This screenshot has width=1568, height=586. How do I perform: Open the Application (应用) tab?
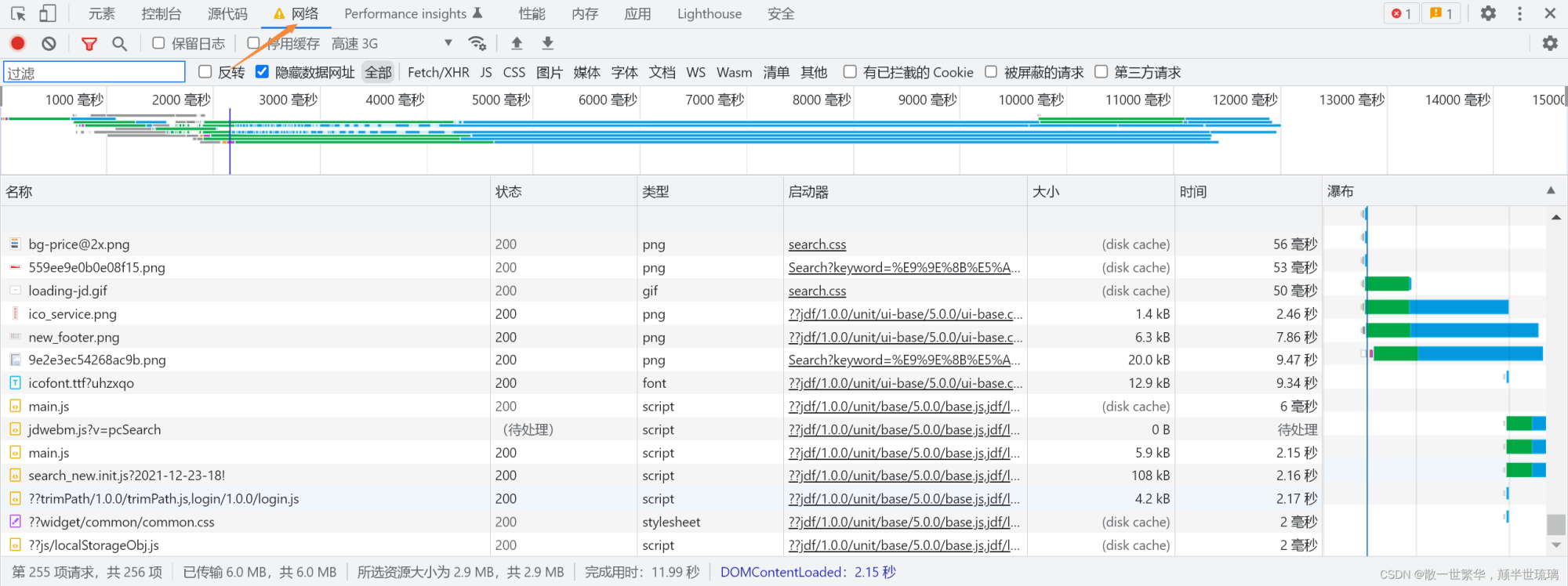pos(637,13)
